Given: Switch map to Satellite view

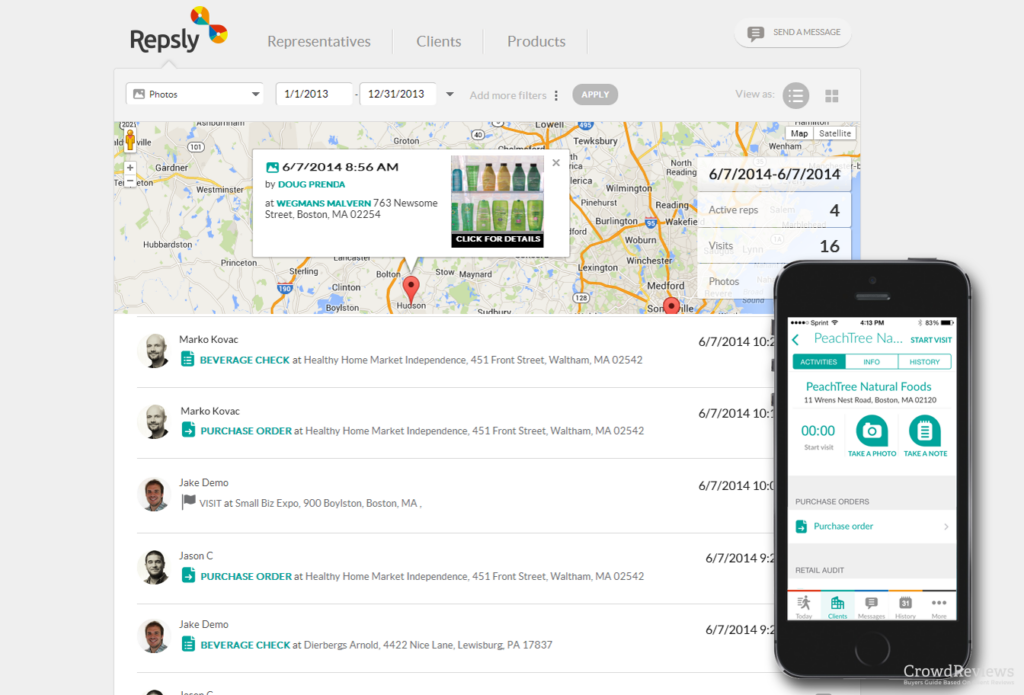Looking at the screenshot, I should point(835,133).
